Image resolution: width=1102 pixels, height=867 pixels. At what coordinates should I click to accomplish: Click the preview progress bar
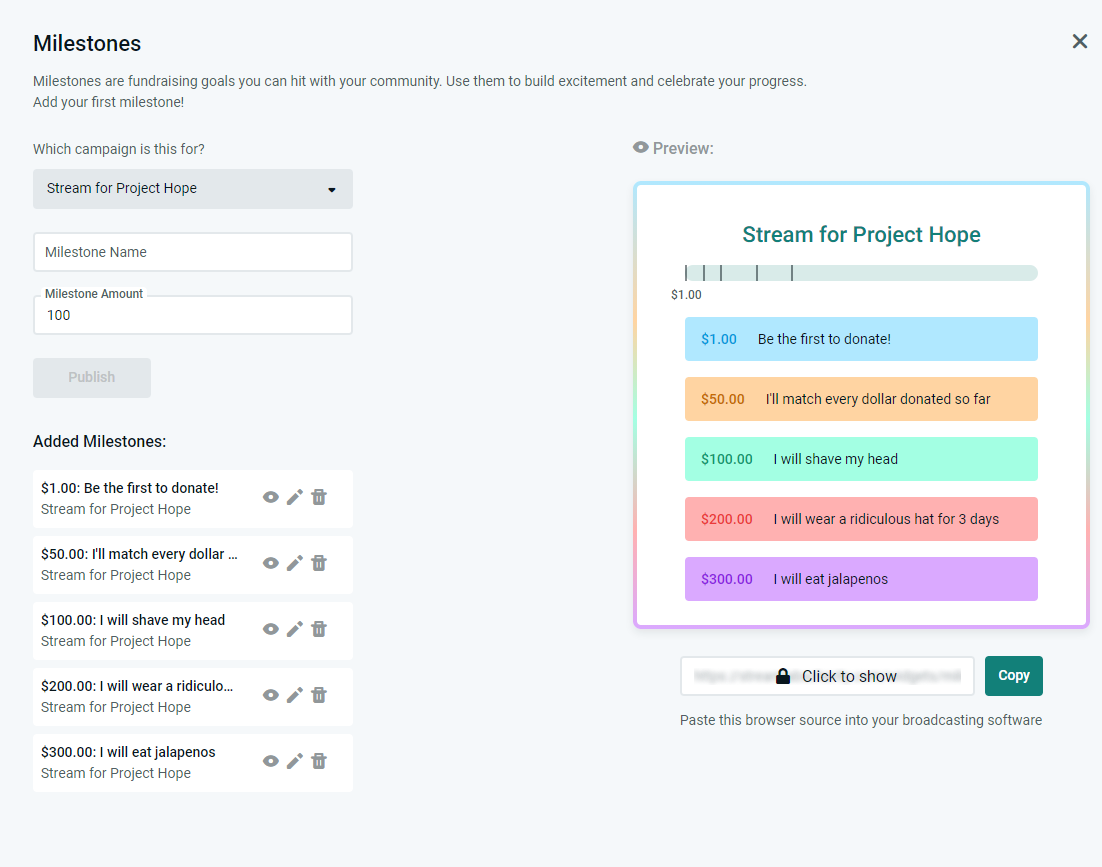click(x=861, y=273)
